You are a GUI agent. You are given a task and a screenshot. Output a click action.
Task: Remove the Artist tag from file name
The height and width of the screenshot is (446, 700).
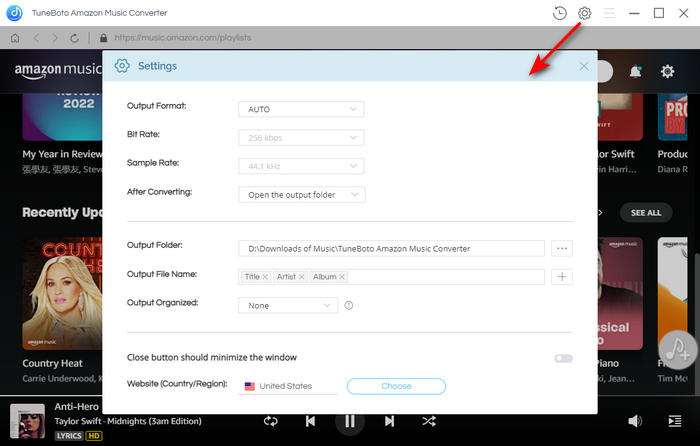click(302, 277)
